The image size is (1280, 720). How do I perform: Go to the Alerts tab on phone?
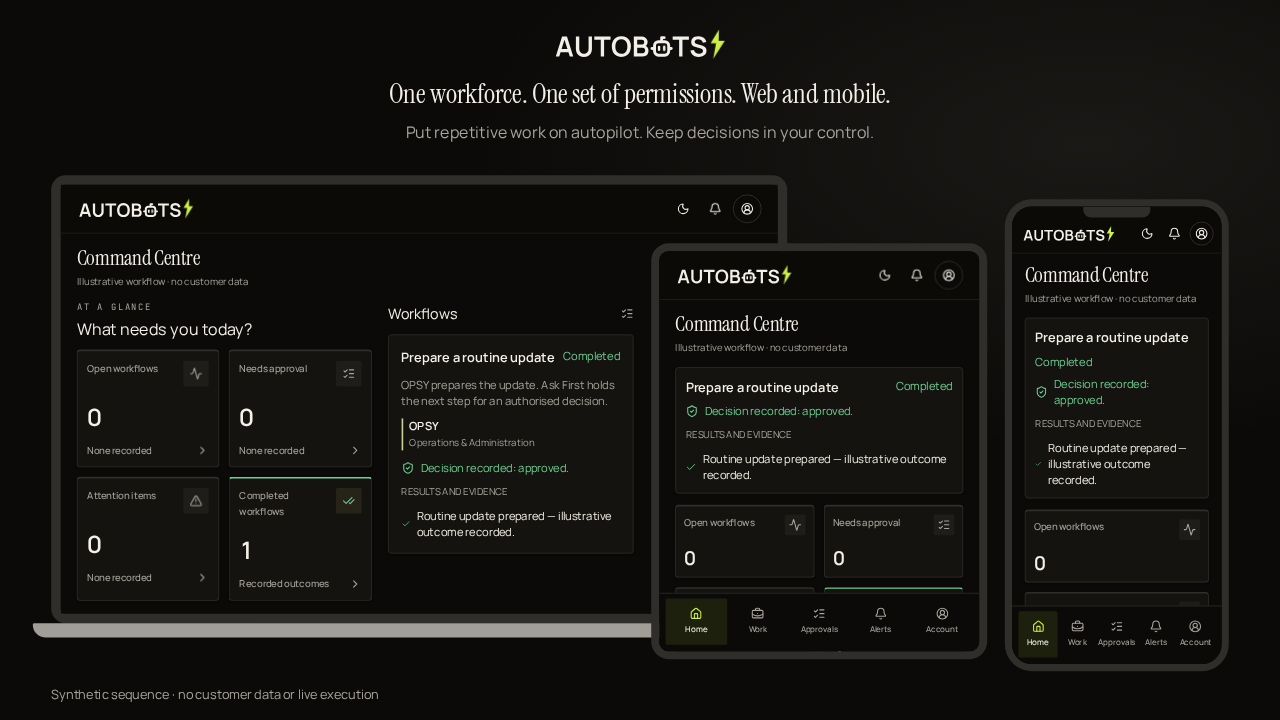point(1156,634)
